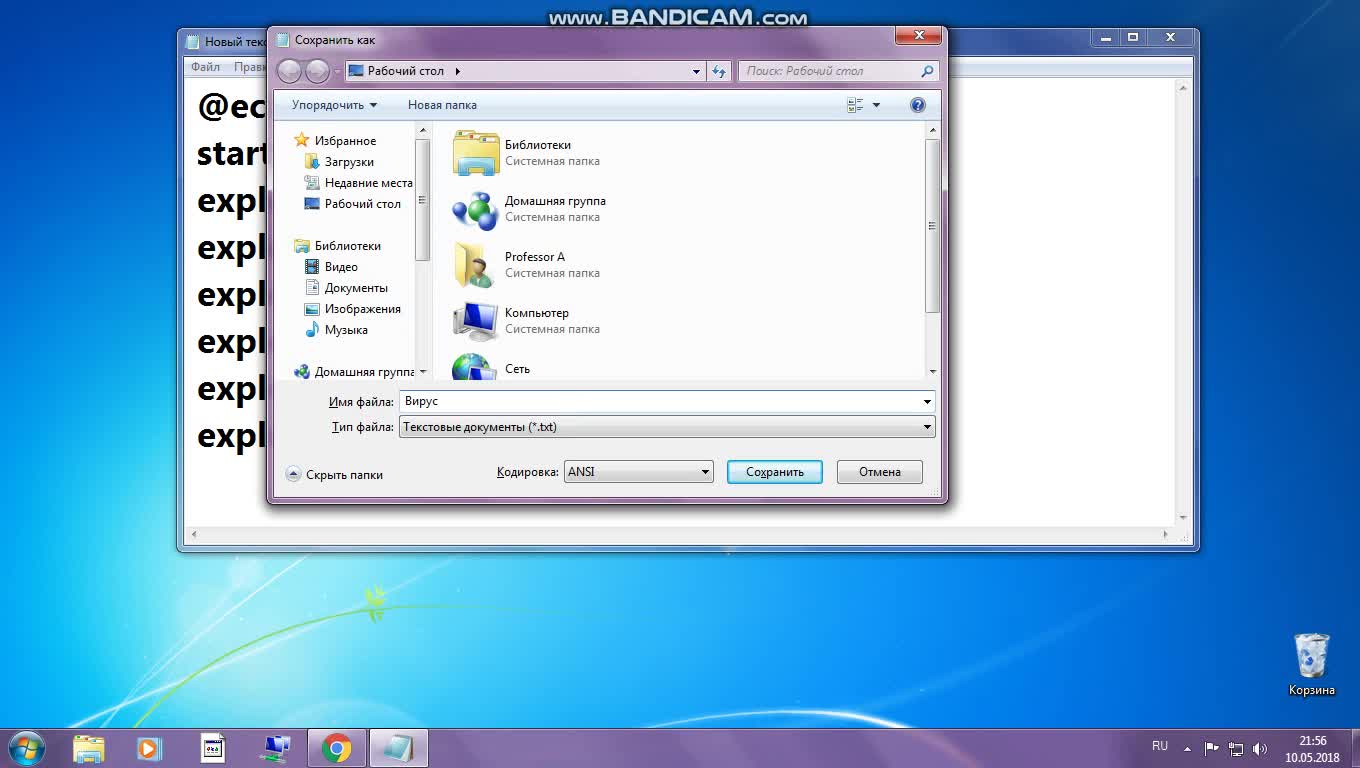The image size is (1360, 768).
Task: Create folder with Новая папка
Action: (442, 105)
